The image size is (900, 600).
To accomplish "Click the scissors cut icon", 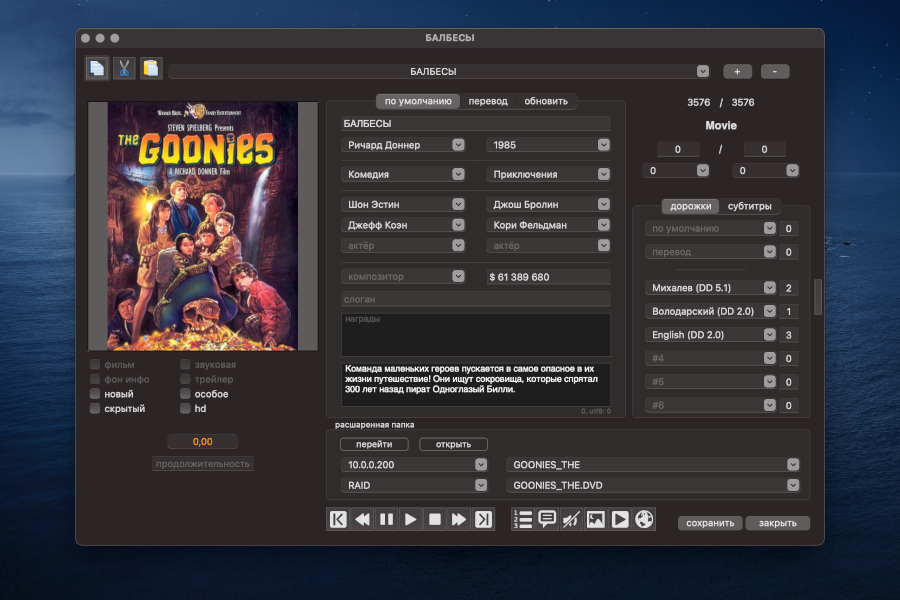I will (124, 69).
